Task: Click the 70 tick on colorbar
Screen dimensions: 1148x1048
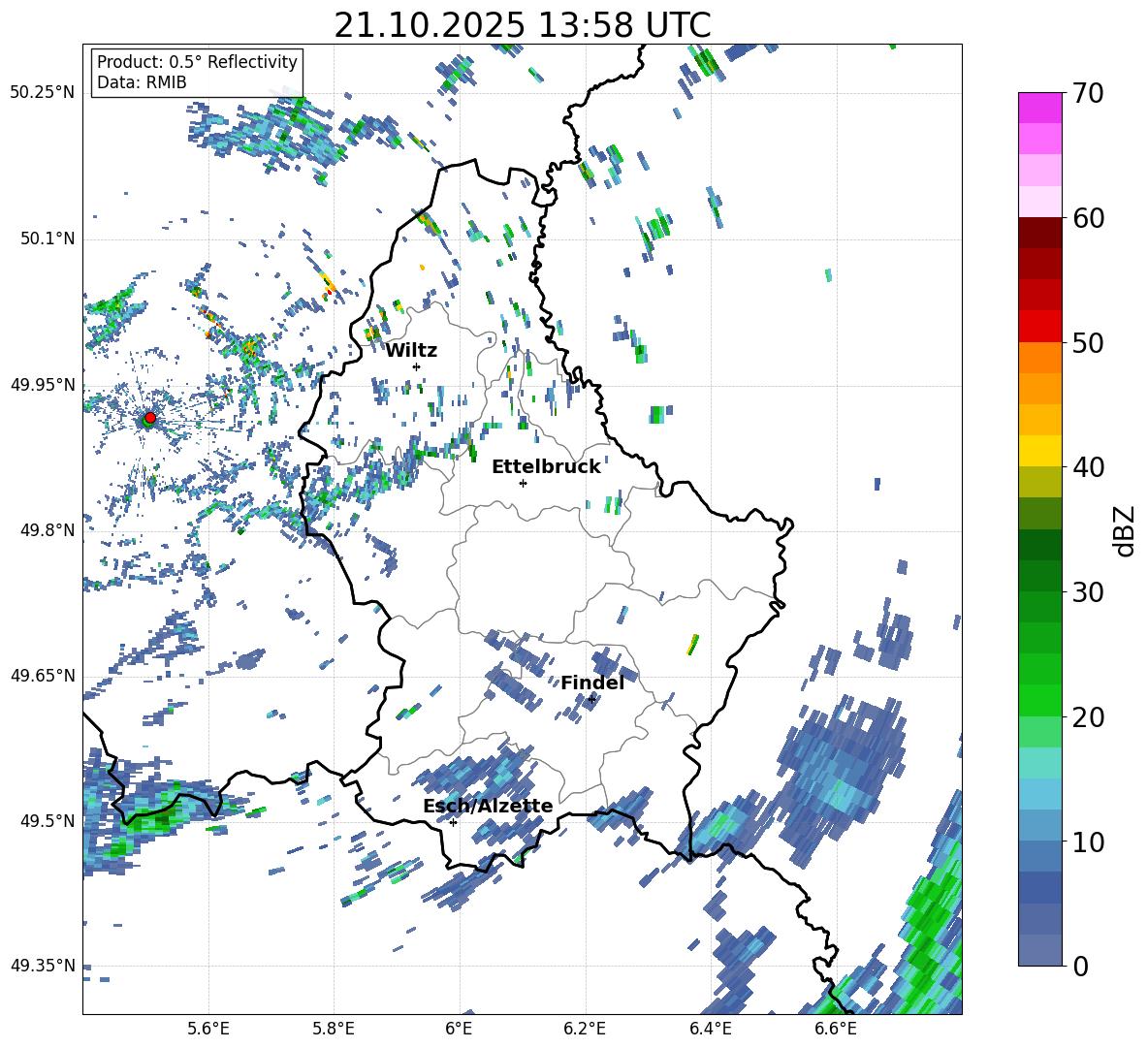Action: [x=1088, y=93]
